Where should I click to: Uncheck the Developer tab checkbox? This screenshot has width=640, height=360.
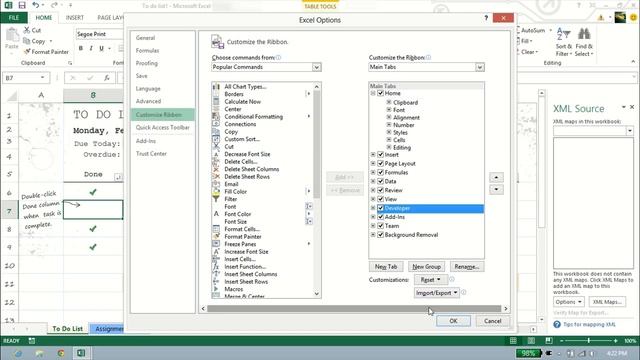[x=380, y=208]
